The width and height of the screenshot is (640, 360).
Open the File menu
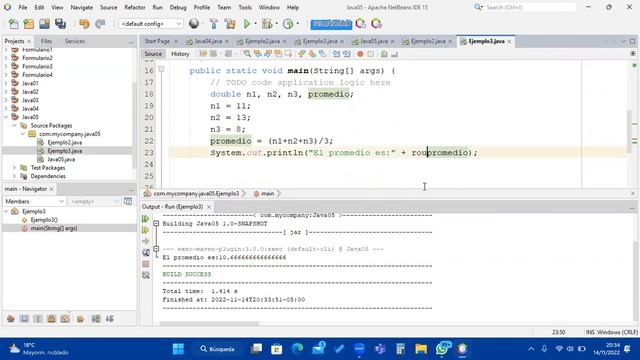(x=23, y=7)
